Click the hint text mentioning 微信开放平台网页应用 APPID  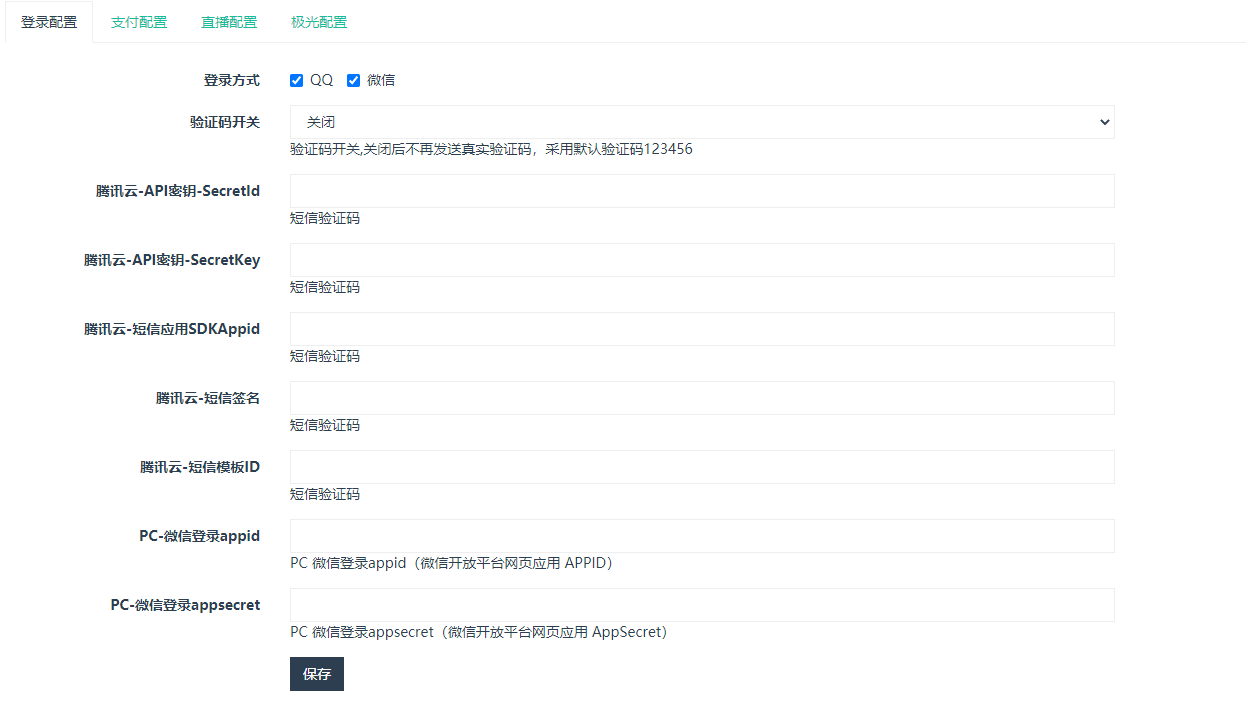click(x=451, y=563)
